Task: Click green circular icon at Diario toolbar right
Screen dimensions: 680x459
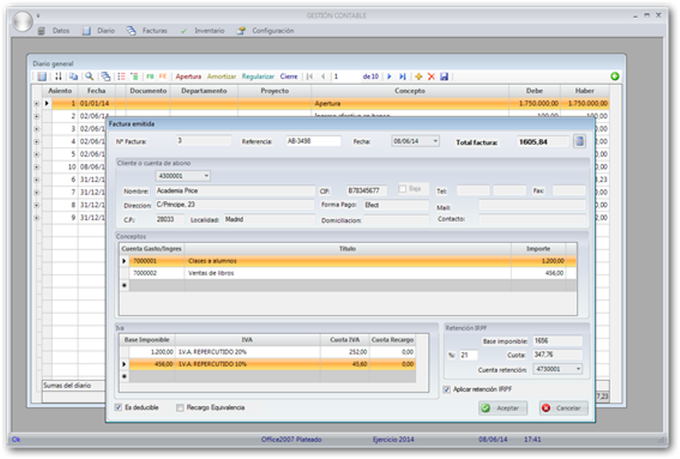Action: point(615,76)
